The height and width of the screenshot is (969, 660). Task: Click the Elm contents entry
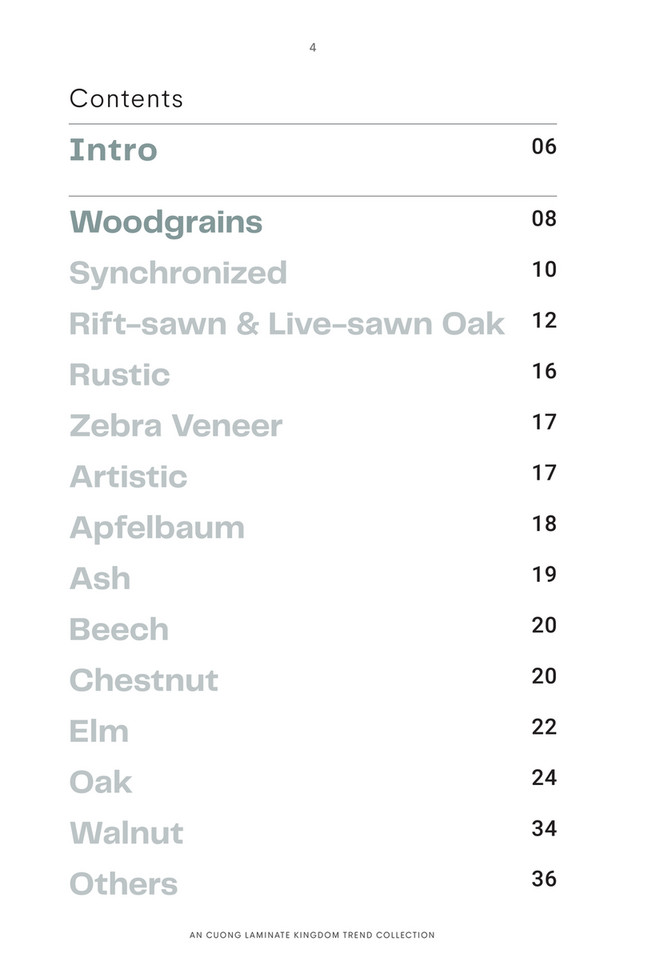point(99,732)
